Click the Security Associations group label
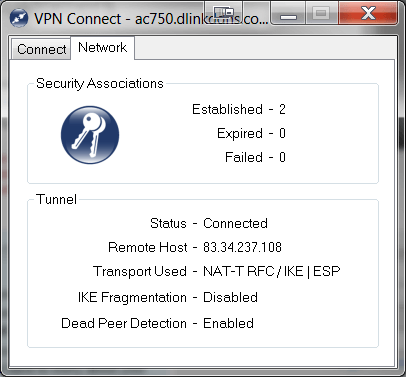406x377 pixels. [x=100, y=84]
